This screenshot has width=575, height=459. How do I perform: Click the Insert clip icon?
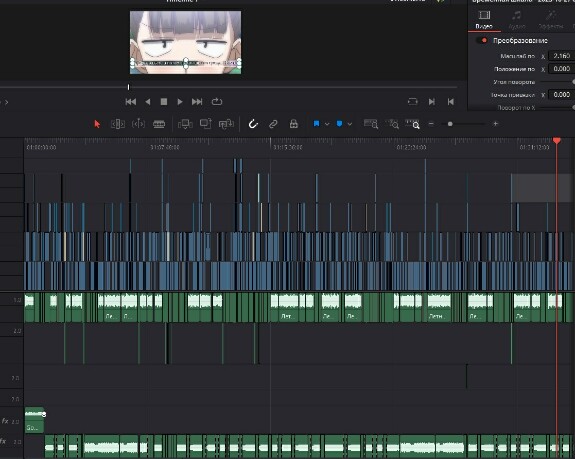pos(185,124)
